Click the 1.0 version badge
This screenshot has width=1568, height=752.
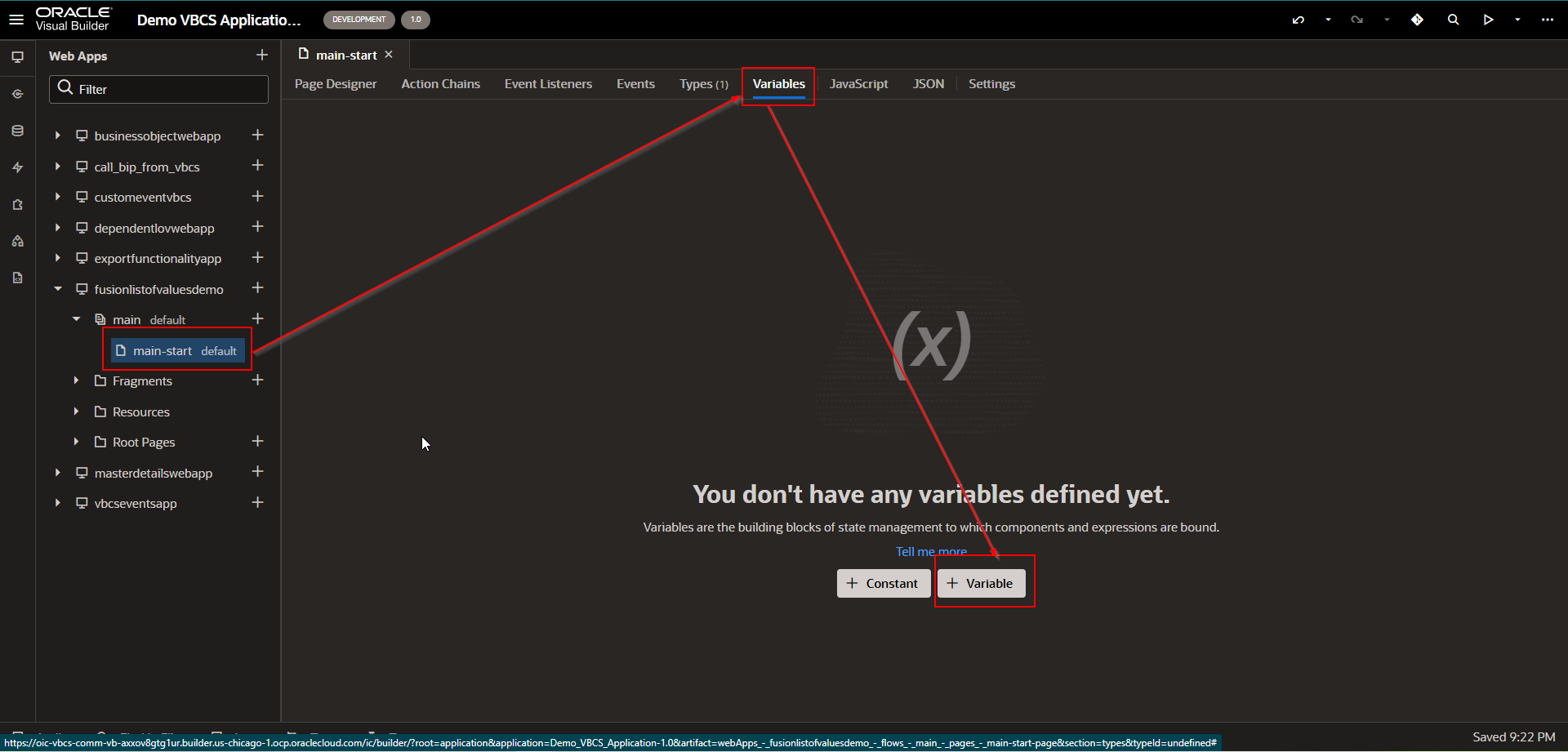click(x=416, y=20)
